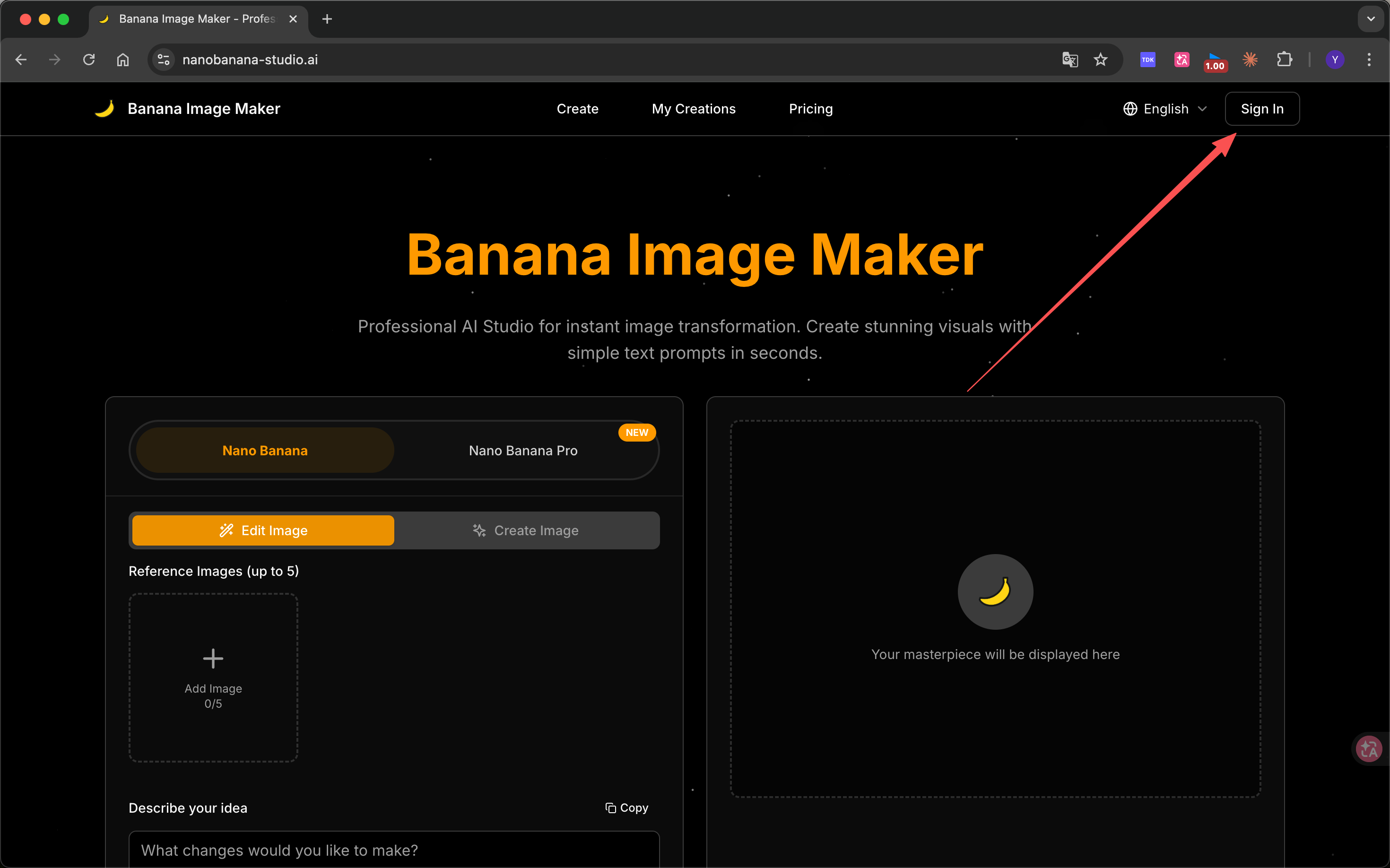The height and width of the screenshot is (868, 1390).
Task: Focus the 'What changes would you like' field
Action: pos(394,850)
